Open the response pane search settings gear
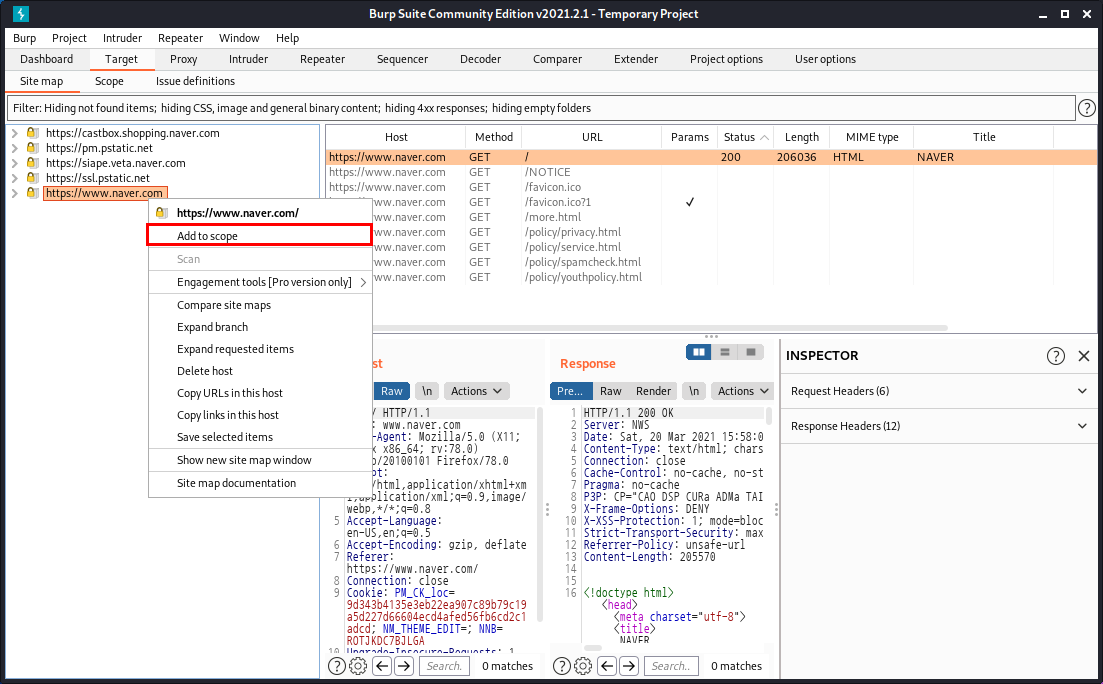The width and height of the screenshot is (1103, 684). (x=583, y=666)
